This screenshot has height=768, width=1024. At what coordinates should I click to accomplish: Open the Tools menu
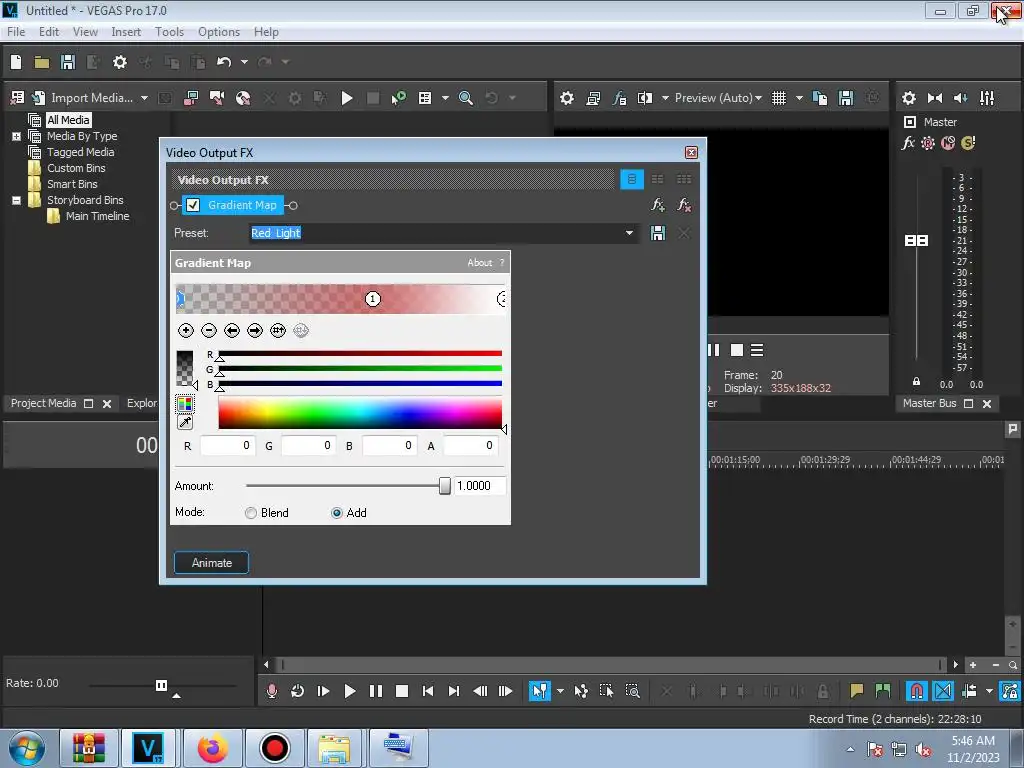[x=169, y=32]
